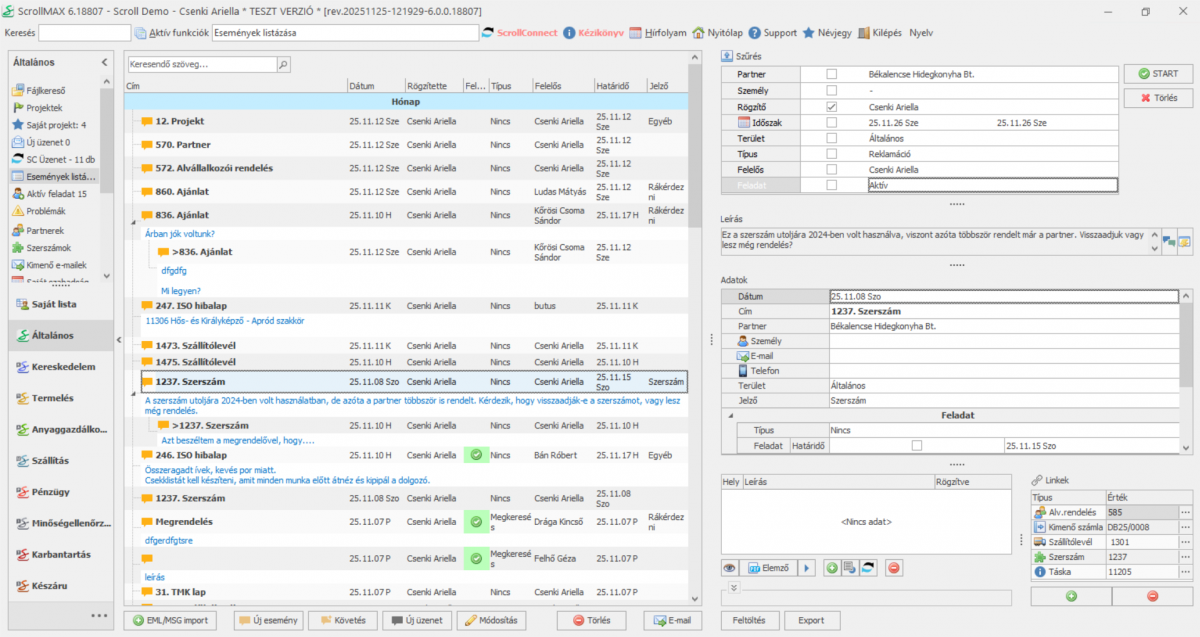Enable the Partner filter checkbox
This screenshot has width=1200, height=637.
(x=831, y=74)
